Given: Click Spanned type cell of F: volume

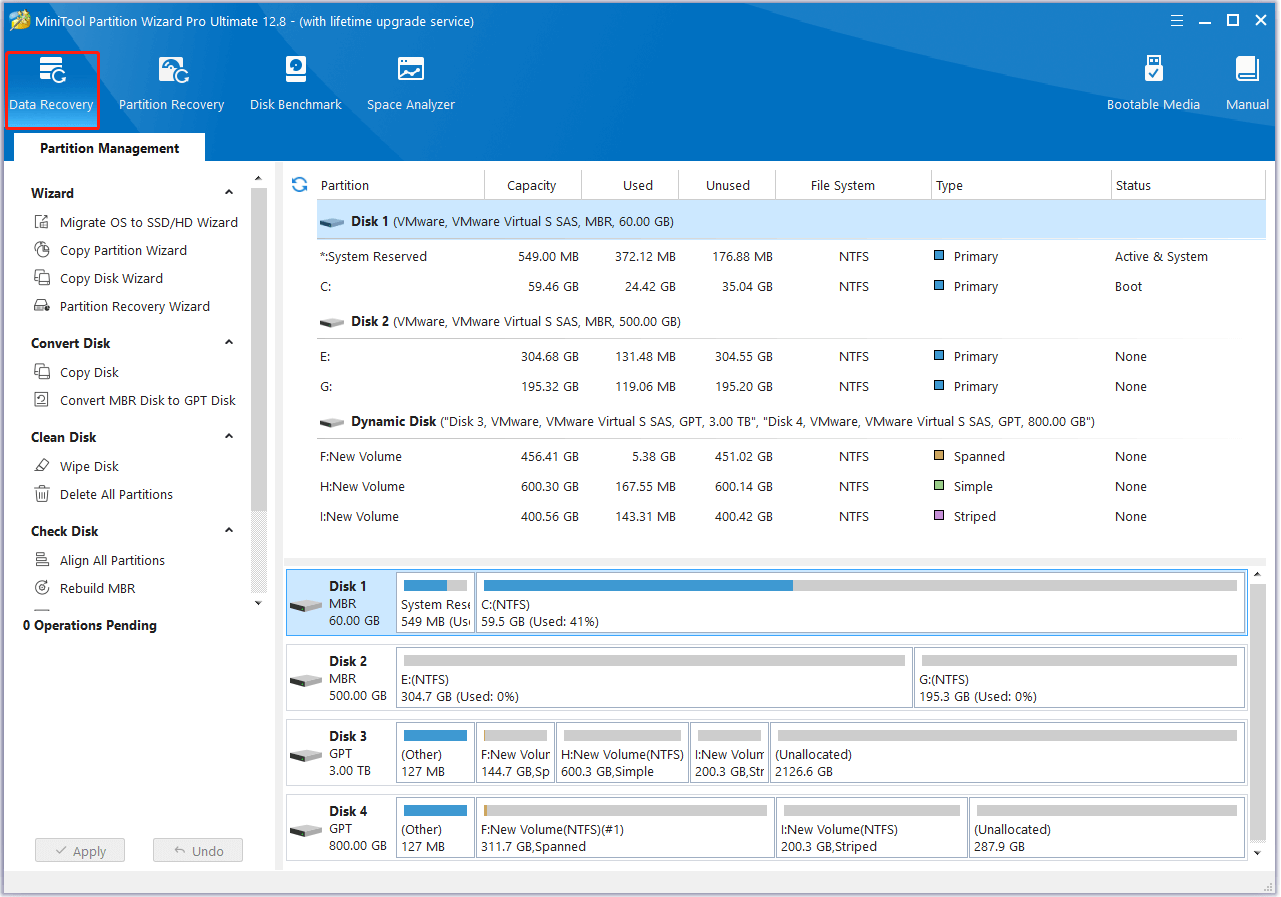Looking at the screenshot, I should [x=969, y=457].
